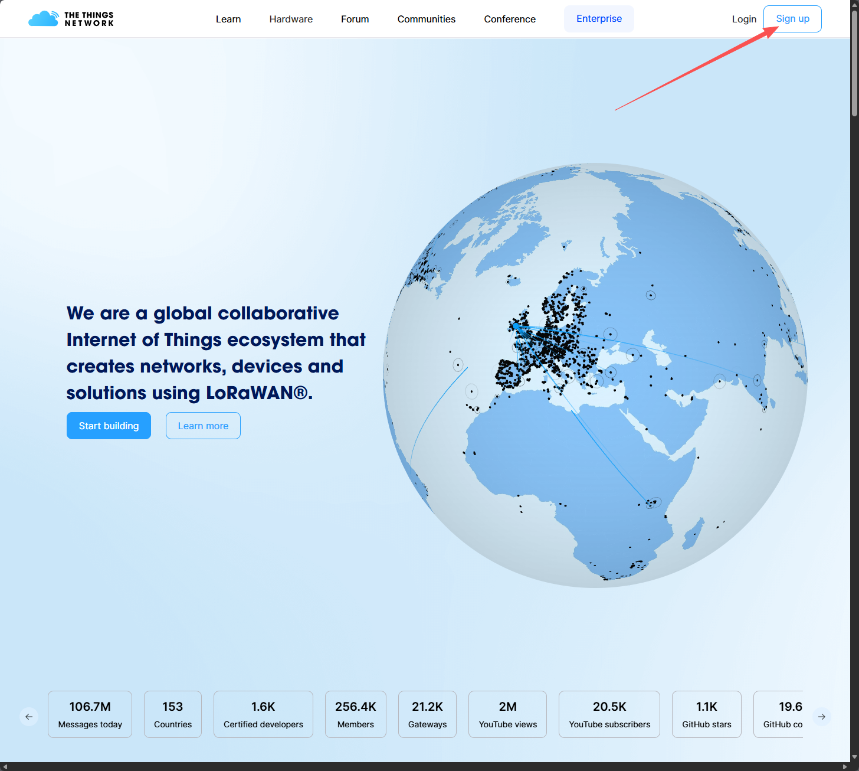Viewport: 859px width, 771px height.
Task: Open the Hardware navigation item
Action: [x=291, y=19]
